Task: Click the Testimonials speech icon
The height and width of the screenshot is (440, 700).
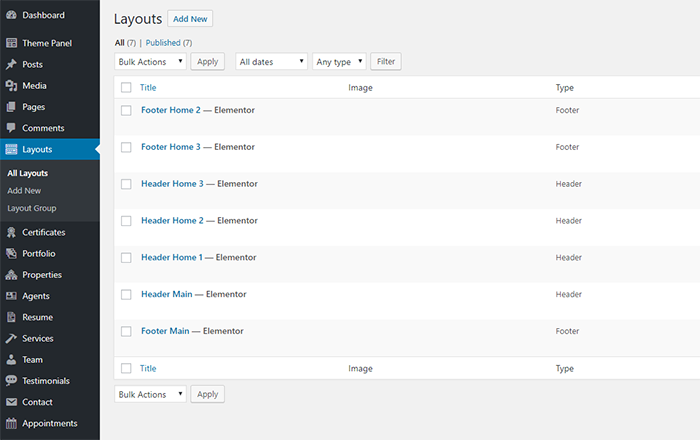Action: point(11,381)
